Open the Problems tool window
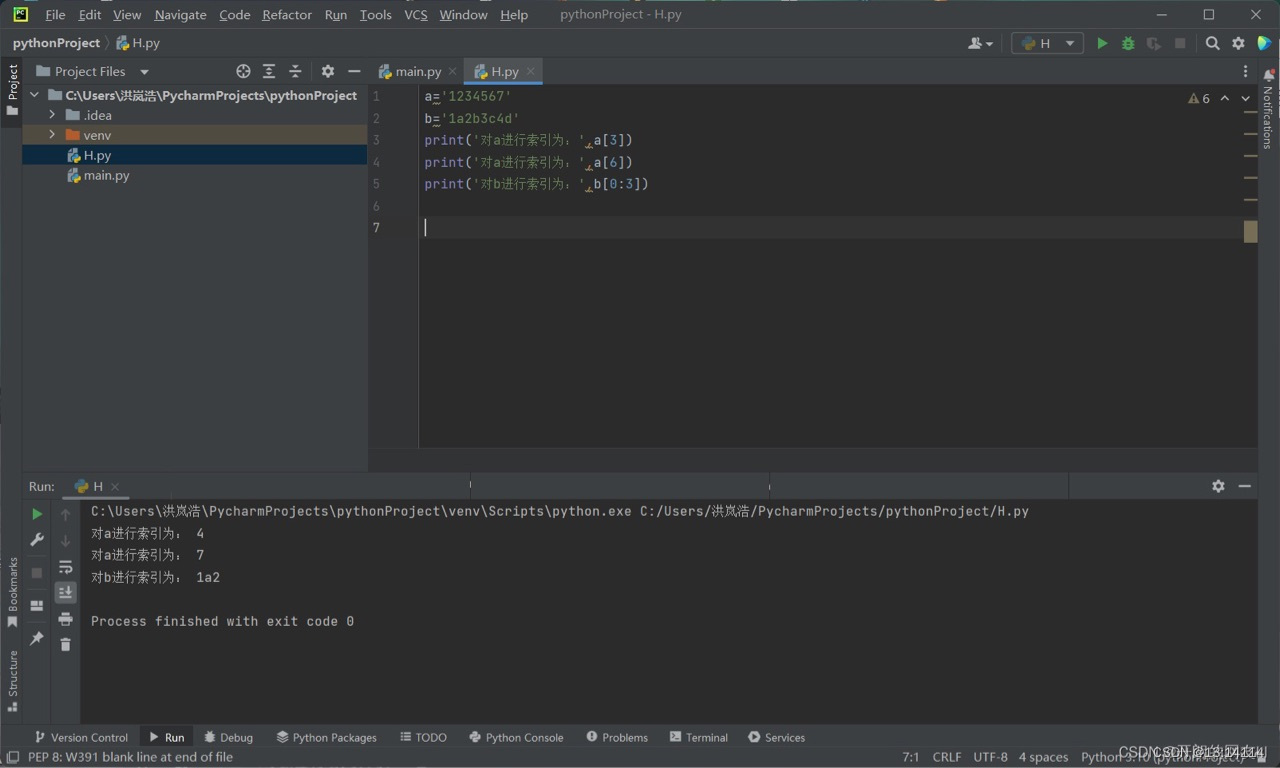1280x768 pixels. click(x=617, y=737)
